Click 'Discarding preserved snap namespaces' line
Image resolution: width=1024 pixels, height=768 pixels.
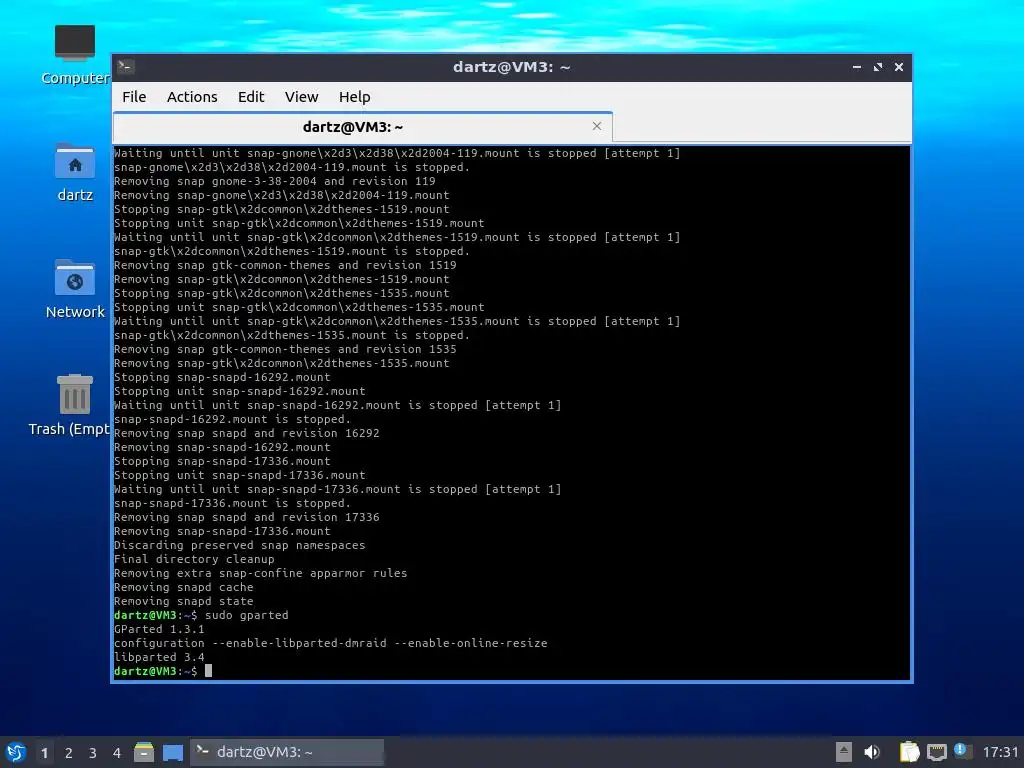240,545
